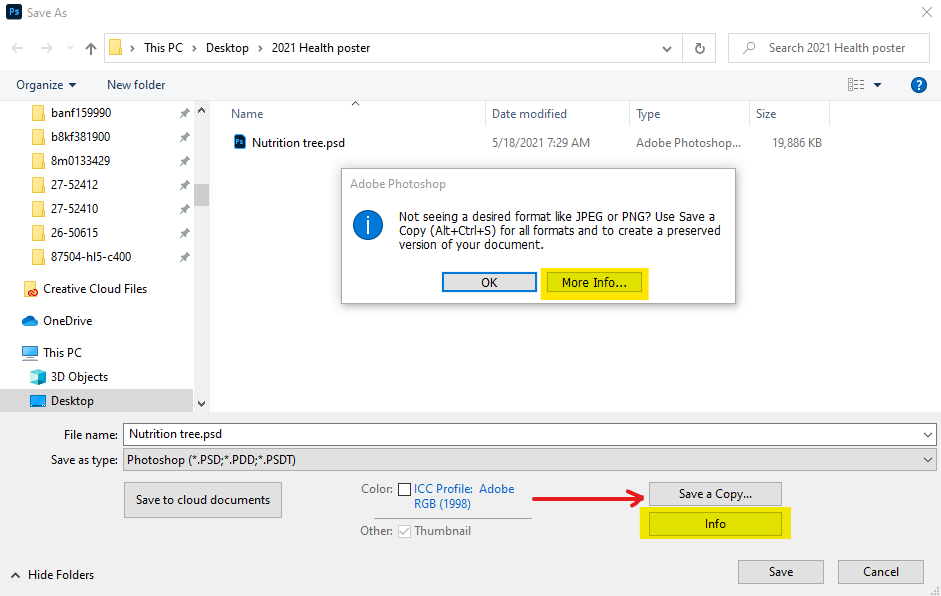Click the PSD file icon for Nutrition tree
This screenshot has height=596, width=941.
(x=239, y=142)
